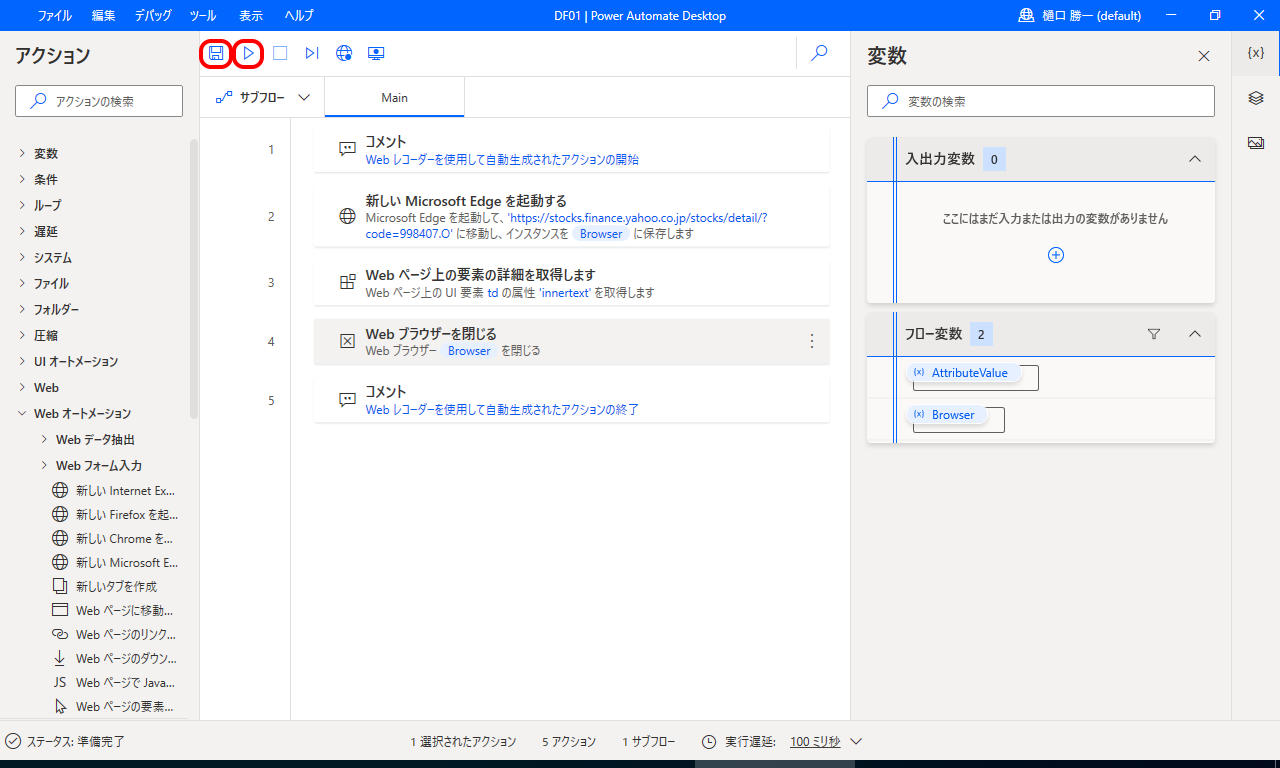This screenshot has width=1280, height=768.
Task: Select Web ページの要素 action with cursor icon
Action: point(114,707)
